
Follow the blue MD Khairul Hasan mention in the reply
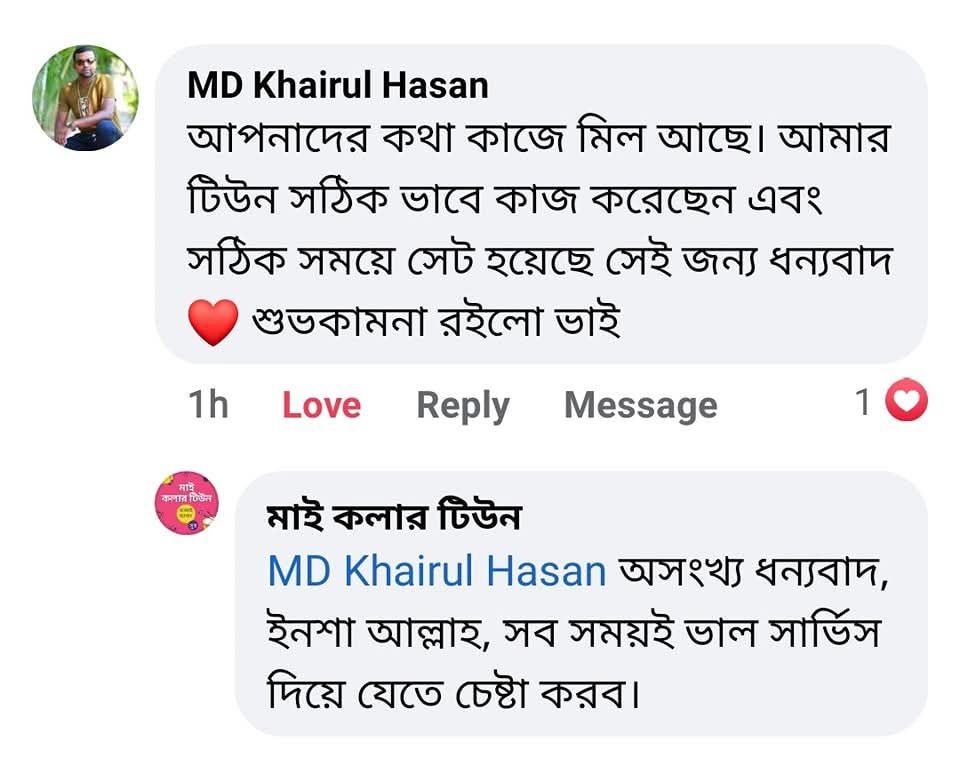437,571
